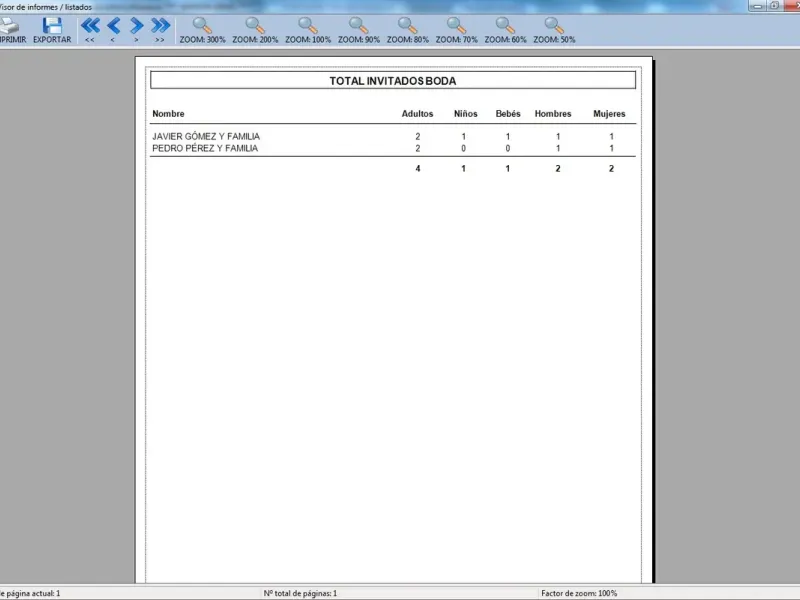Click the Nombre column header
This screenshot has width=800, height=600.
[x=168, y=114]
